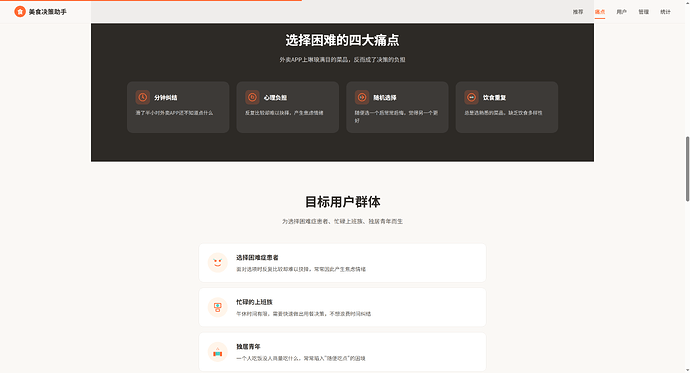690x373 pixels.
Task: Go to the 用户 nav tab
Action: (621, 12)
